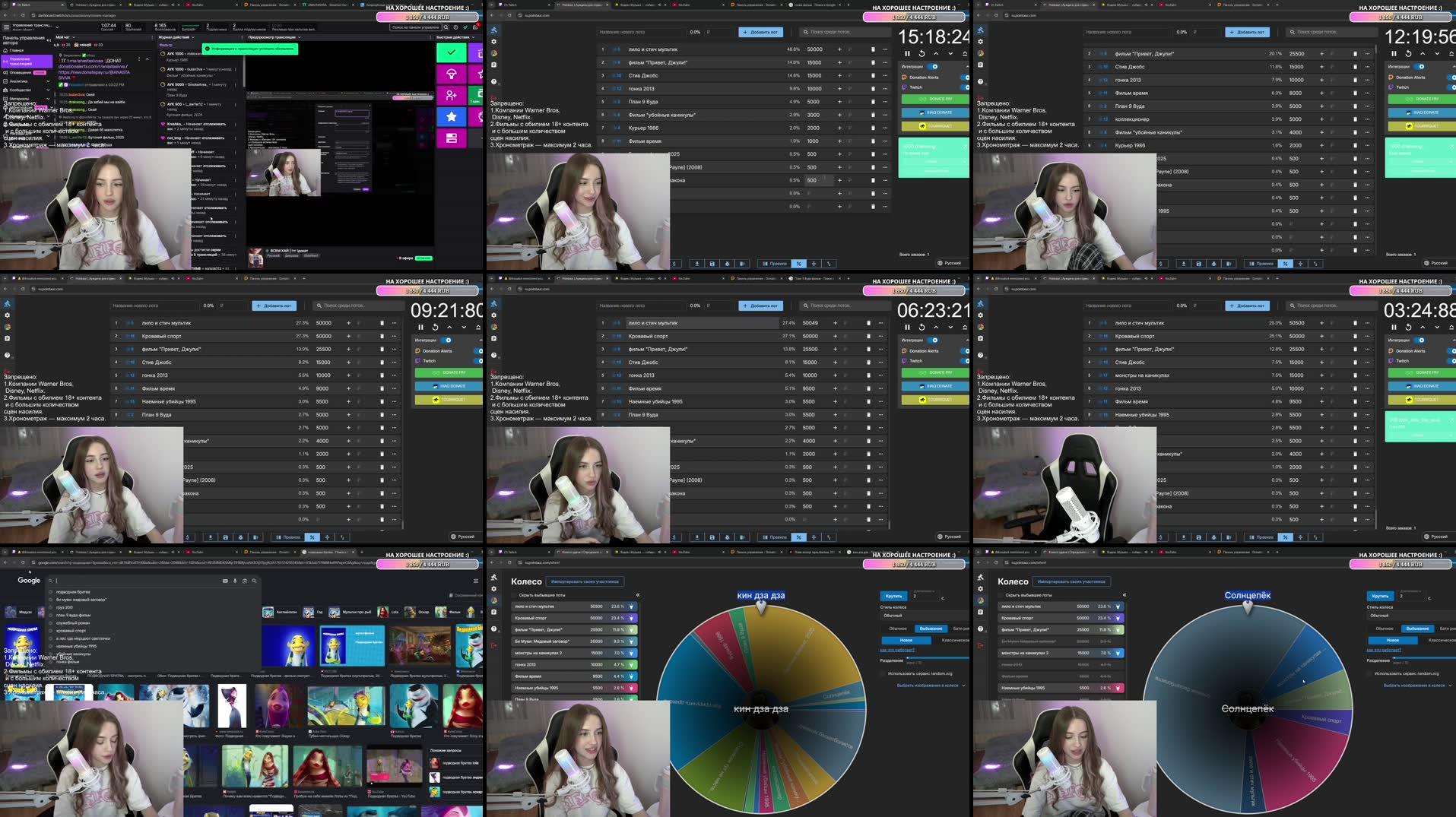The image size is (1456, 817).
Task: Pause the auction countdown timer
Action: (x=907, y=54)
